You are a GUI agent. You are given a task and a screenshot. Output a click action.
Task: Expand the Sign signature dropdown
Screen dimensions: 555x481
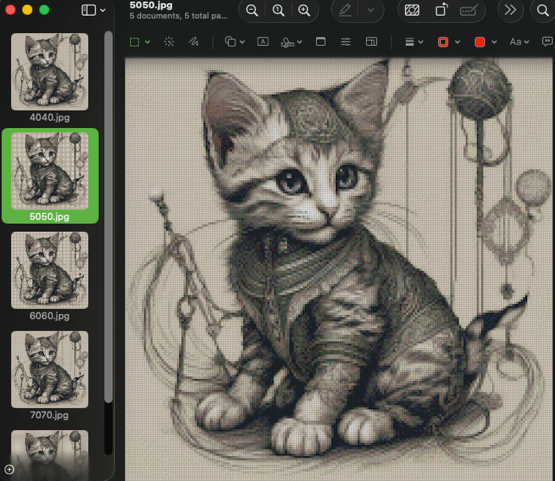click(291, 42)
